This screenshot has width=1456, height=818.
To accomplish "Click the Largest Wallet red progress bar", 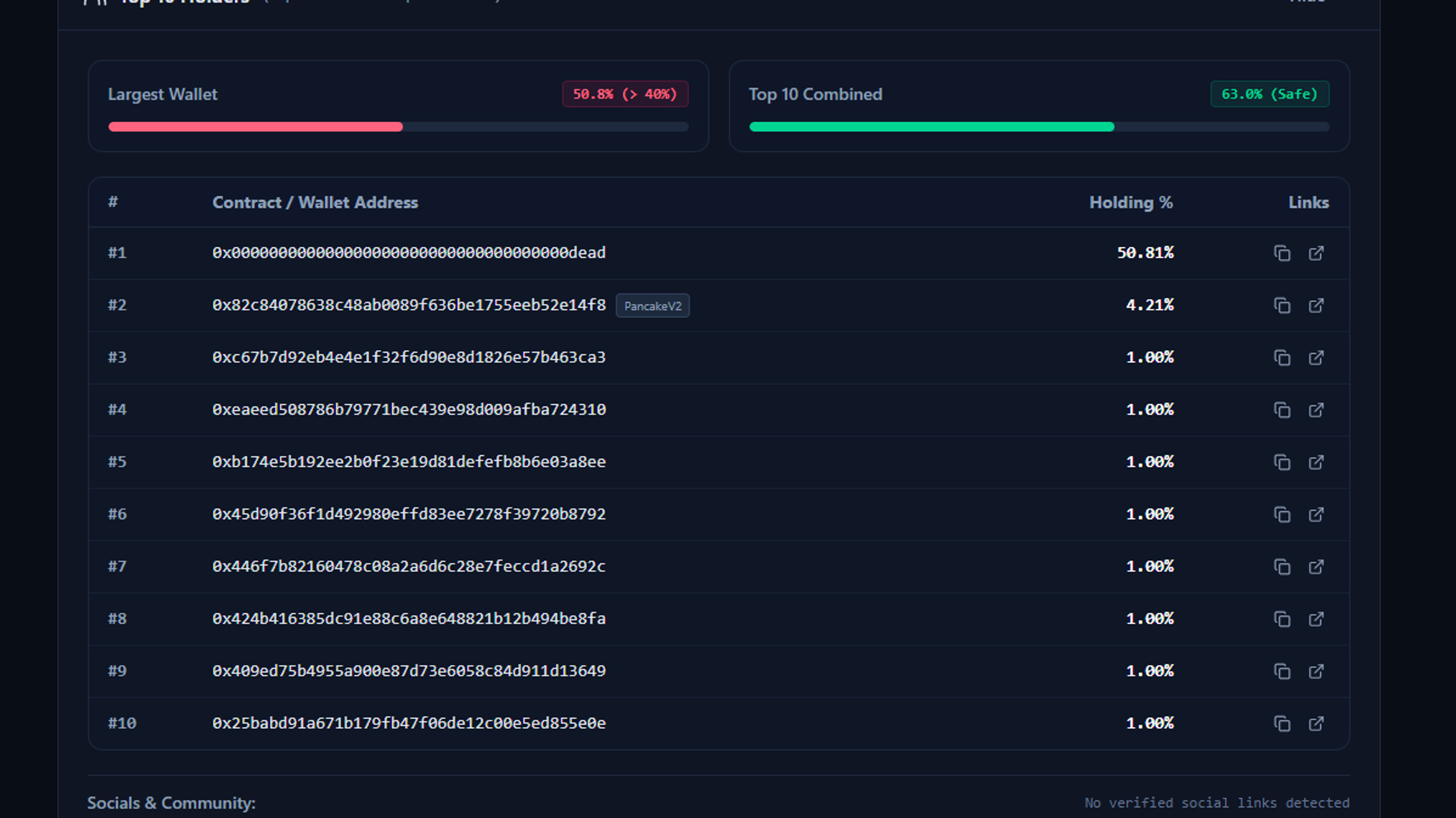I will coord(255,127).
